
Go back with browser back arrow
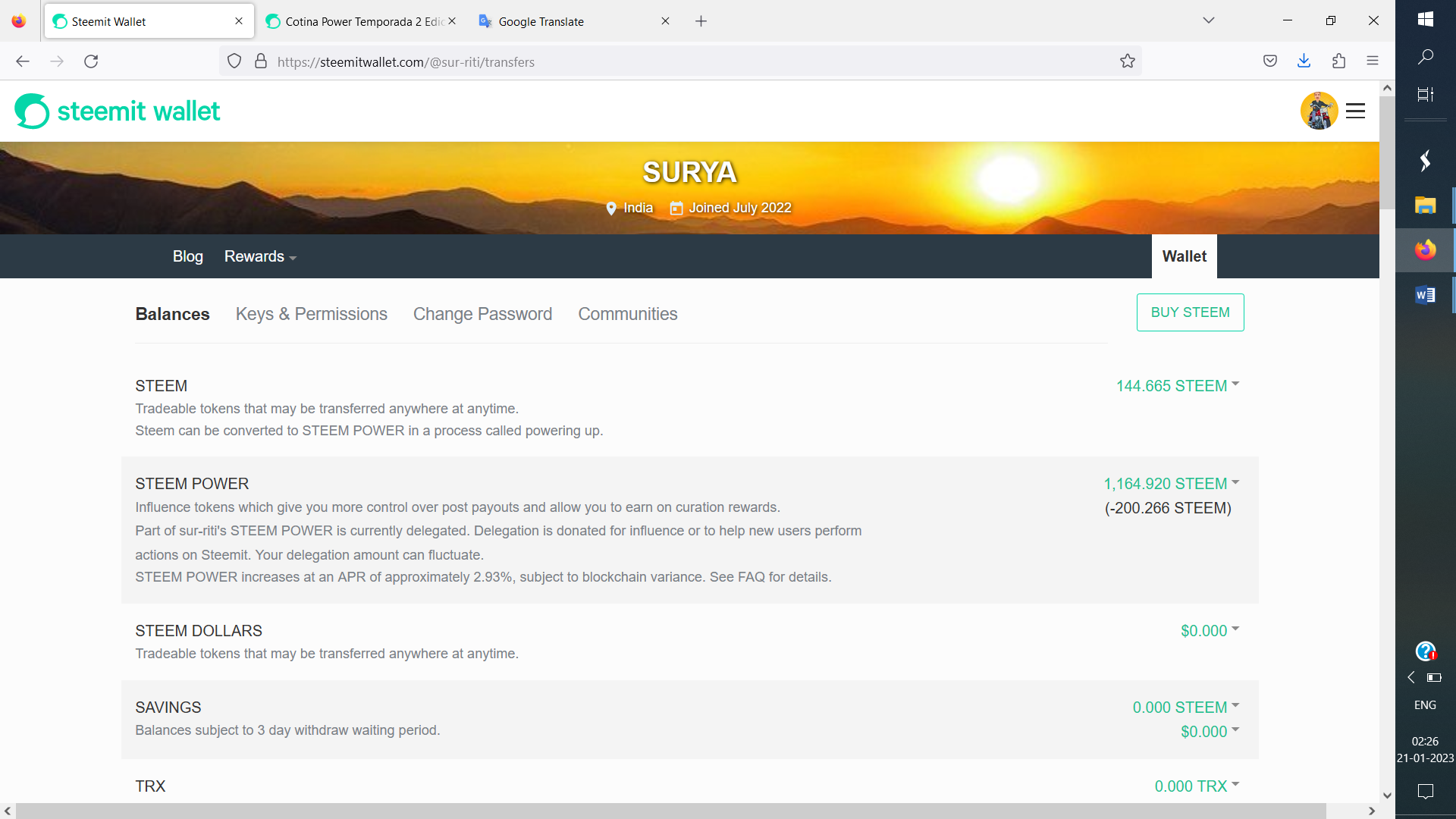pyautogui.click(x=23, y=61)
